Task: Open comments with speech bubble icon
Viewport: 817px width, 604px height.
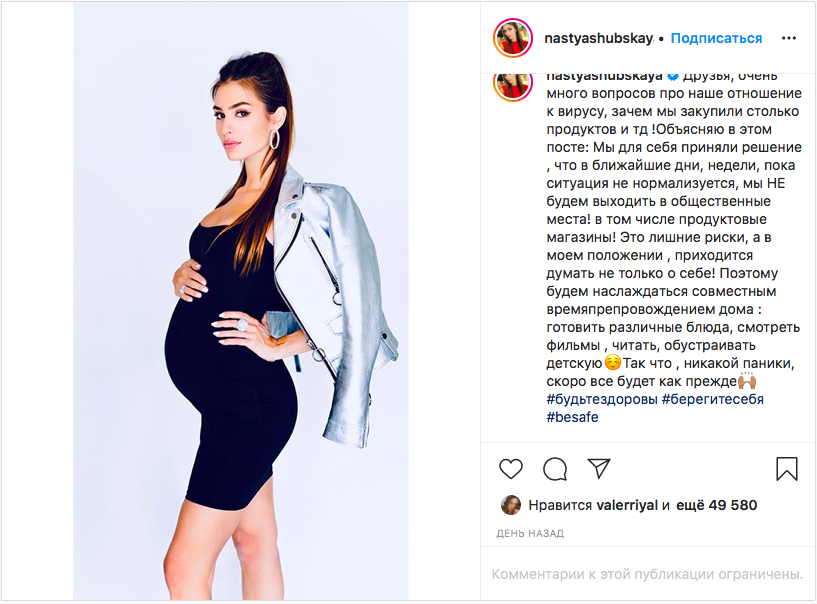Action: (555, 469)
